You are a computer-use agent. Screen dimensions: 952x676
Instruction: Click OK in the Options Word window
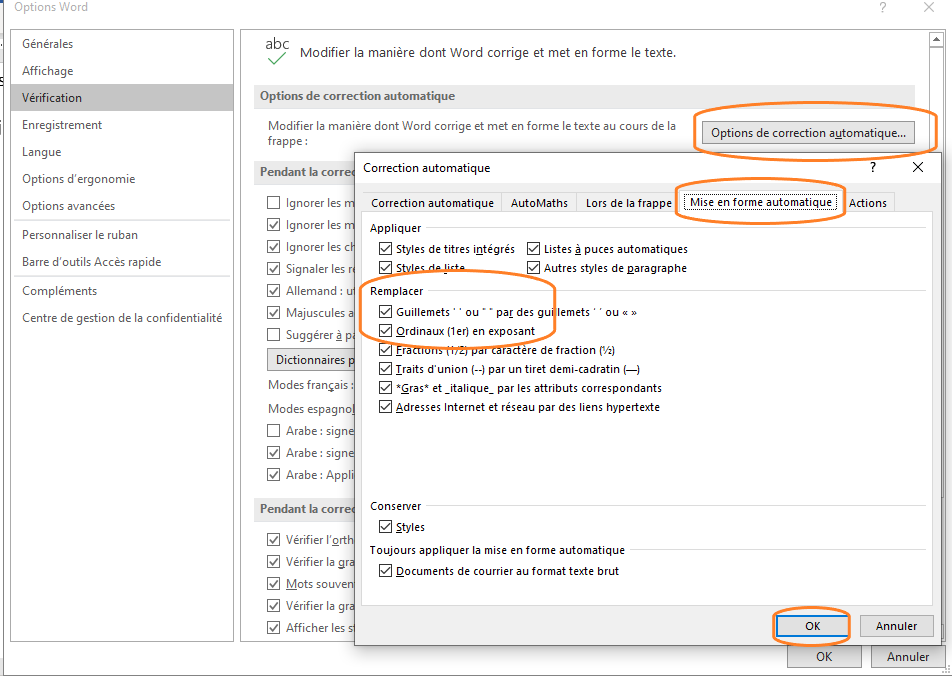tap(824, 657)
